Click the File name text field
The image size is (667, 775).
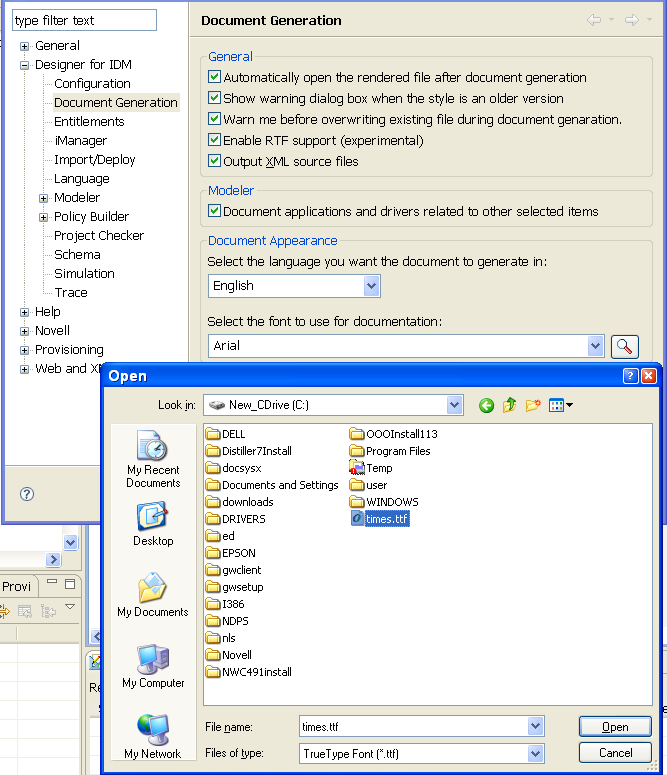coord(414,727)
